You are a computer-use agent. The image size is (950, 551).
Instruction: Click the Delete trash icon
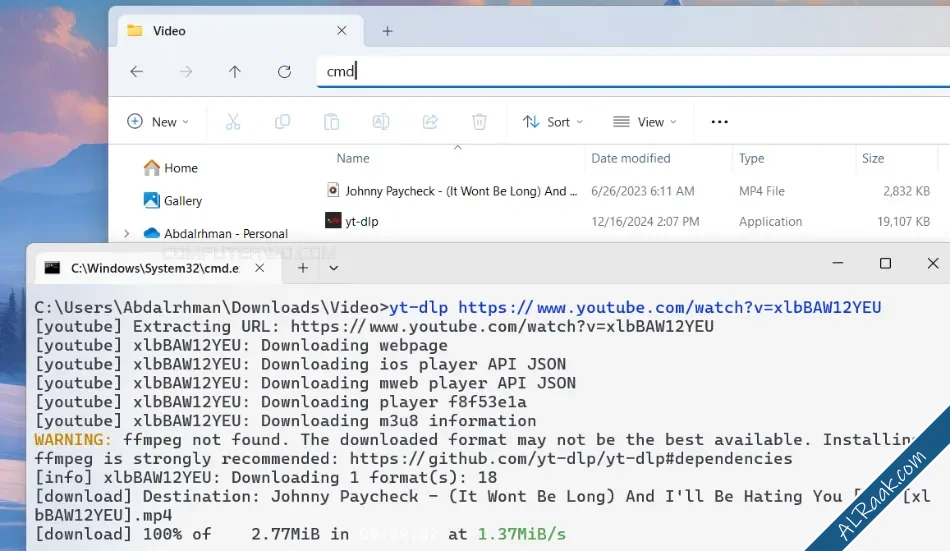[x=479, y=122]
